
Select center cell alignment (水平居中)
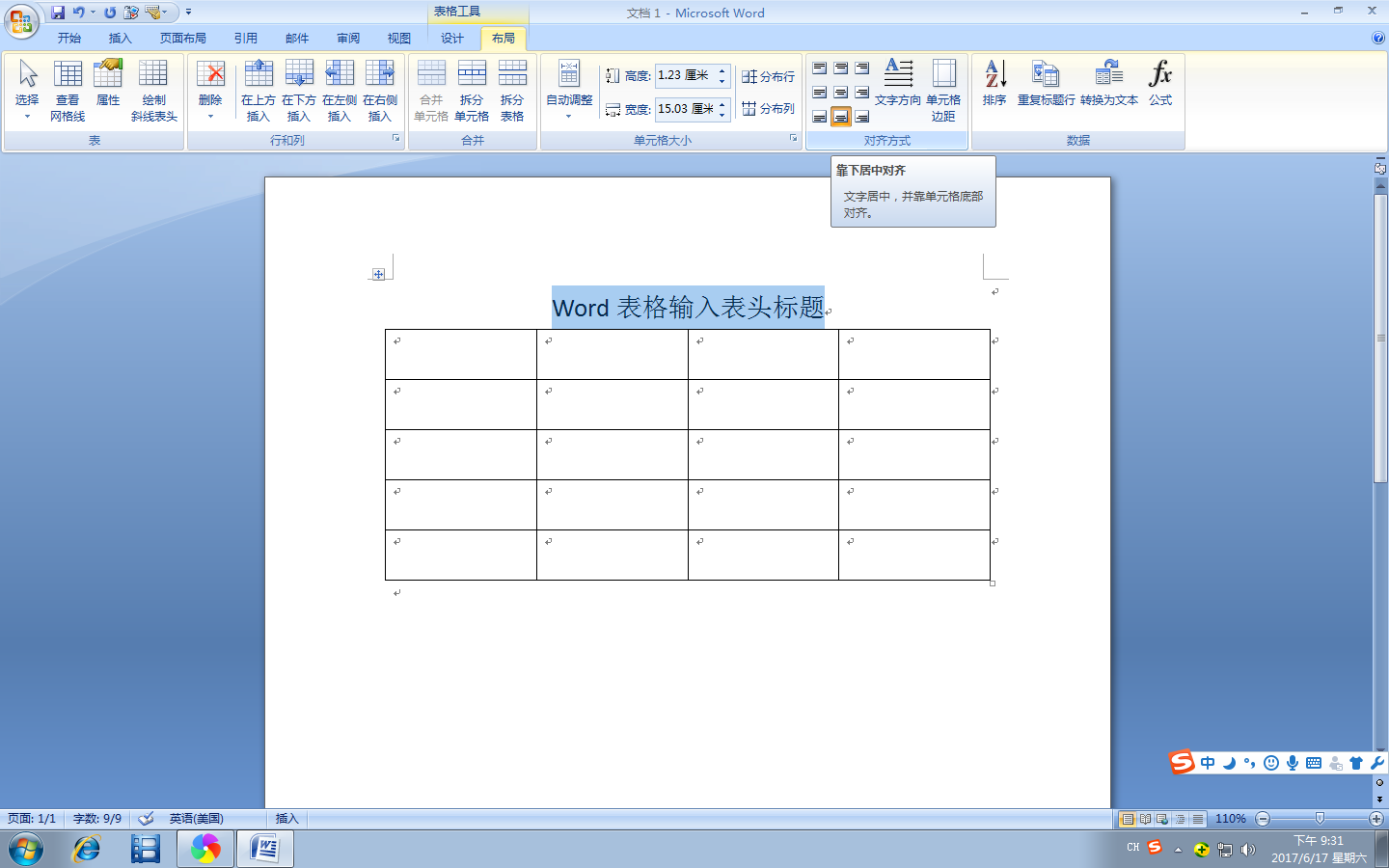point(841,93)
